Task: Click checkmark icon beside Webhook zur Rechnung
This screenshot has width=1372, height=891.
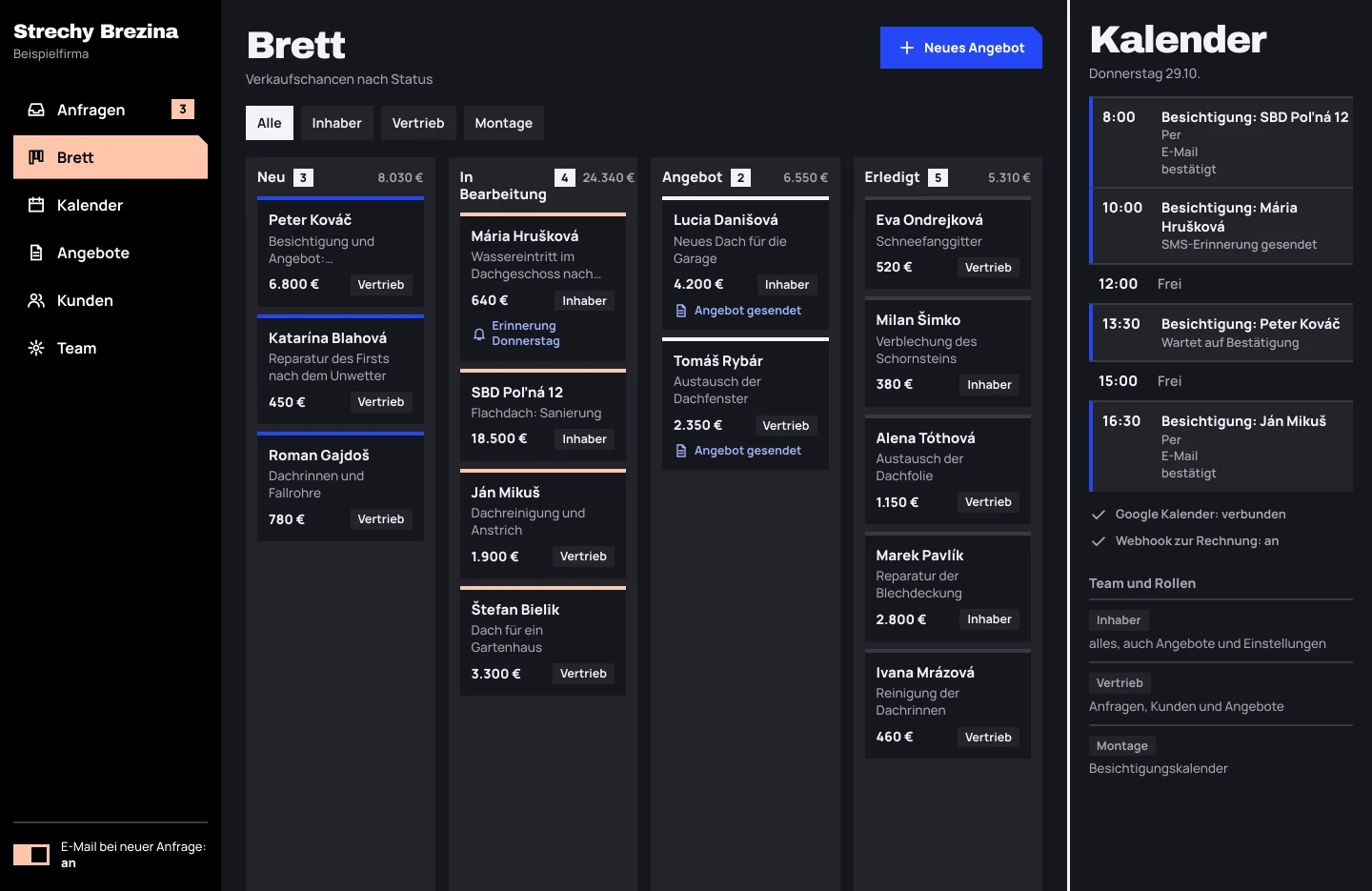Action: tap(1098, 541)
